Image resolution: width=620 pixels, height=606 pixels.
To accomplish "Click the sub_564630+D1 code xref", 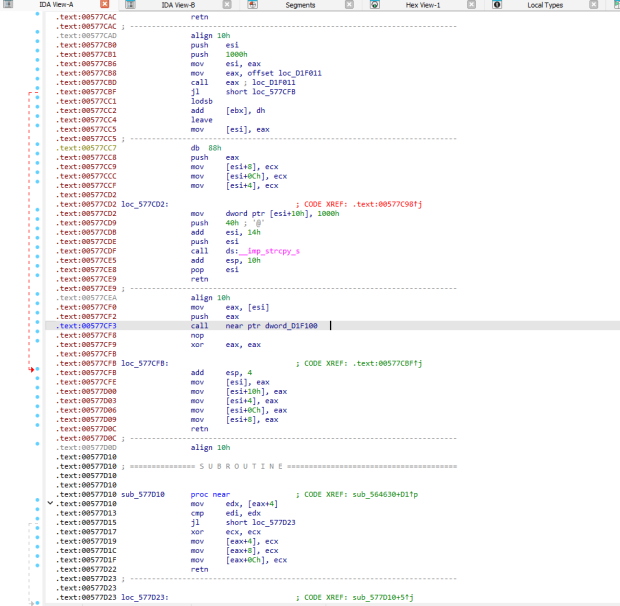I will click(x=385, y=495).
